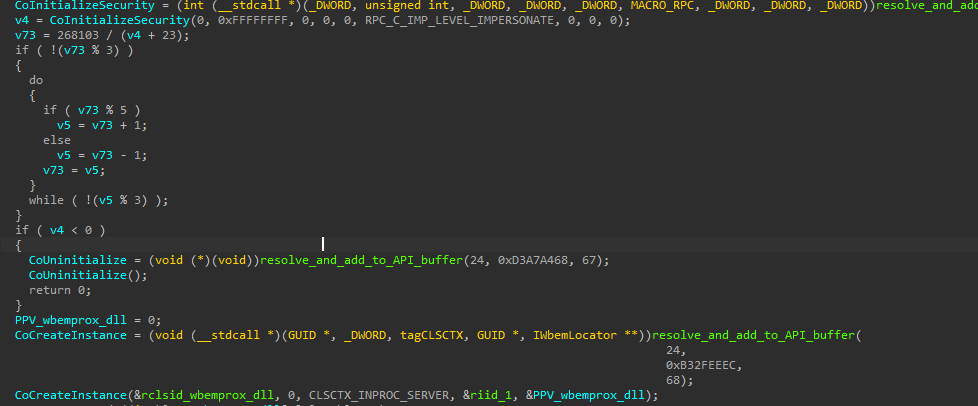978x406 pixels.
Task: Click the v73 = 268103 assignment line
Action: [102, 36]
